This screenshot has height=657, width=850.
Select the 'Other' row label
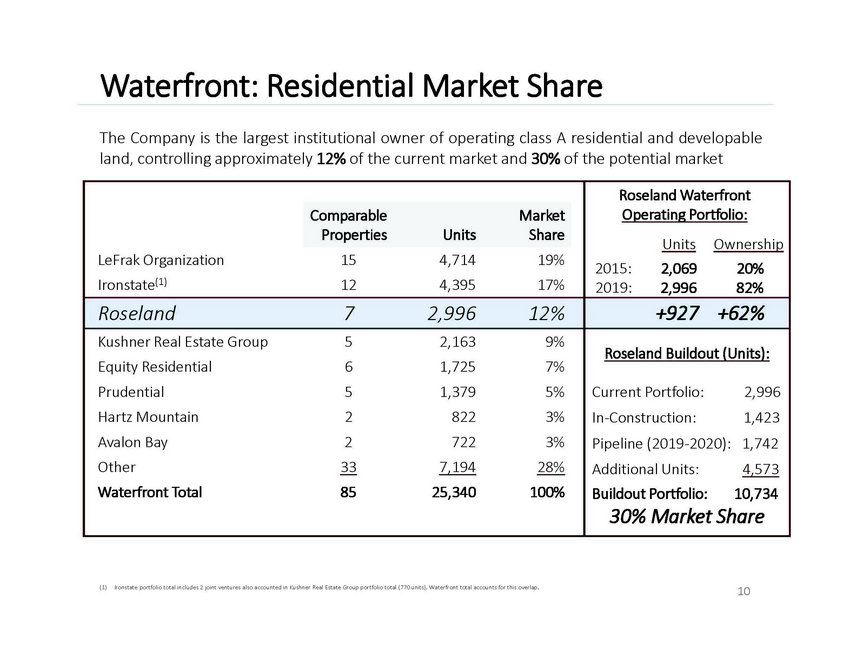(117, 467)
